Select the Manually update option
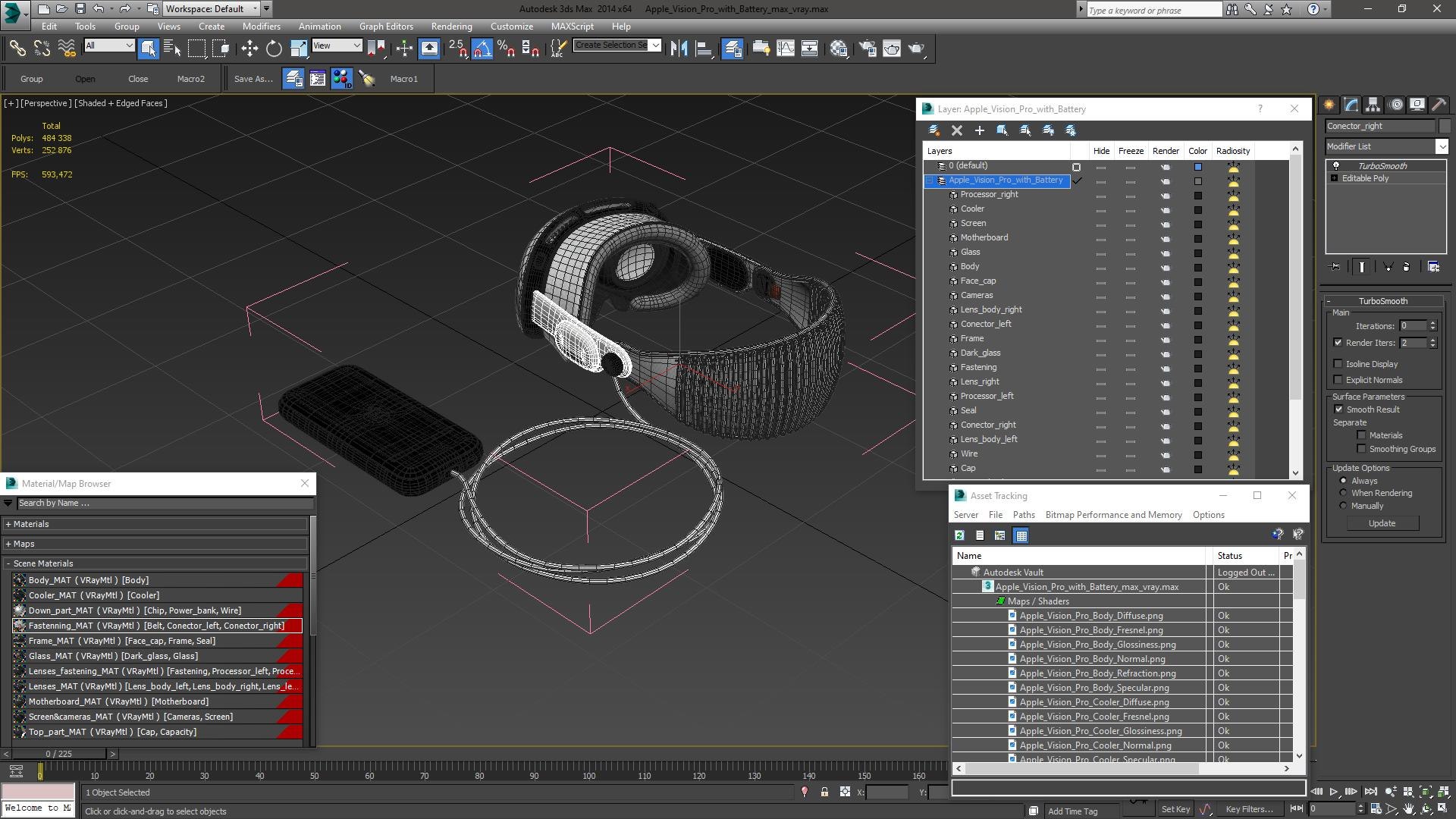Screen dimensions: 1456x819 click(x=1343, y=506)
